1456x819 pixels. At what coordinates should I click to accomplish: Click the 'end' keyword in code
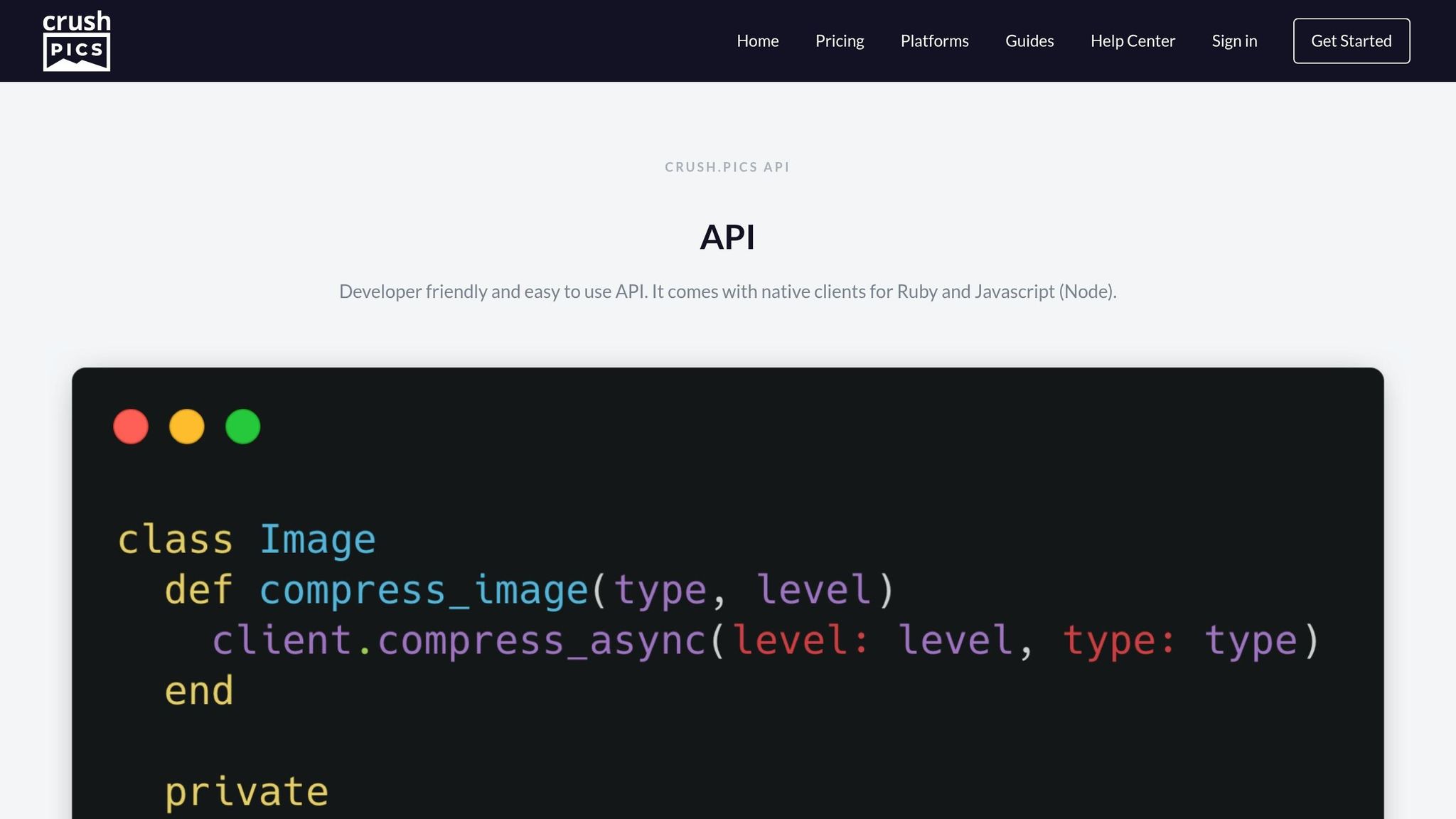pos(199,691)
